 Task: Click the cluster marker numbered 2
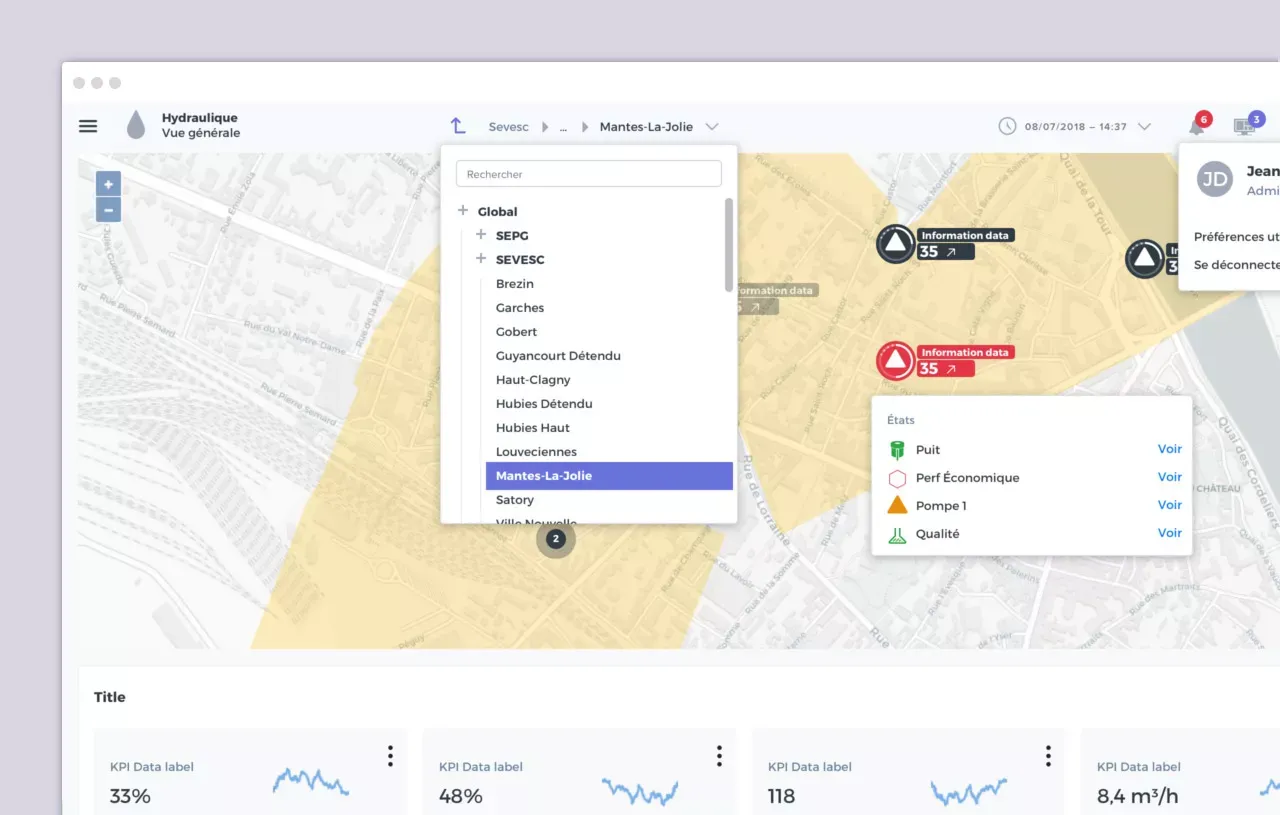tap(556, 540)
